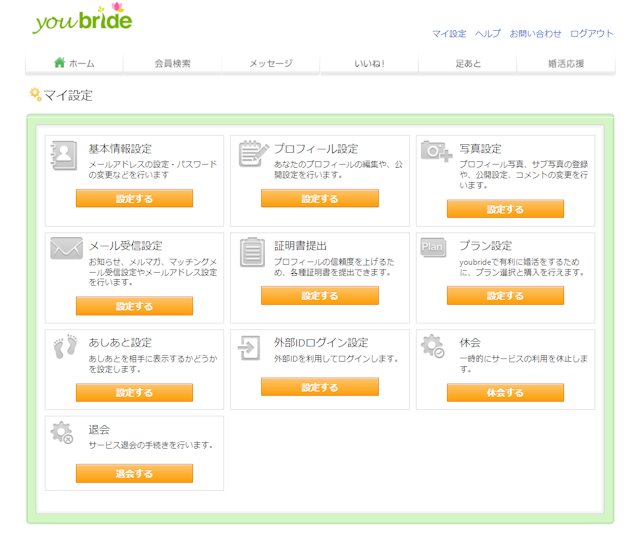
Task: Click the camera icon beside 写真設定
Action: (435, 152)
